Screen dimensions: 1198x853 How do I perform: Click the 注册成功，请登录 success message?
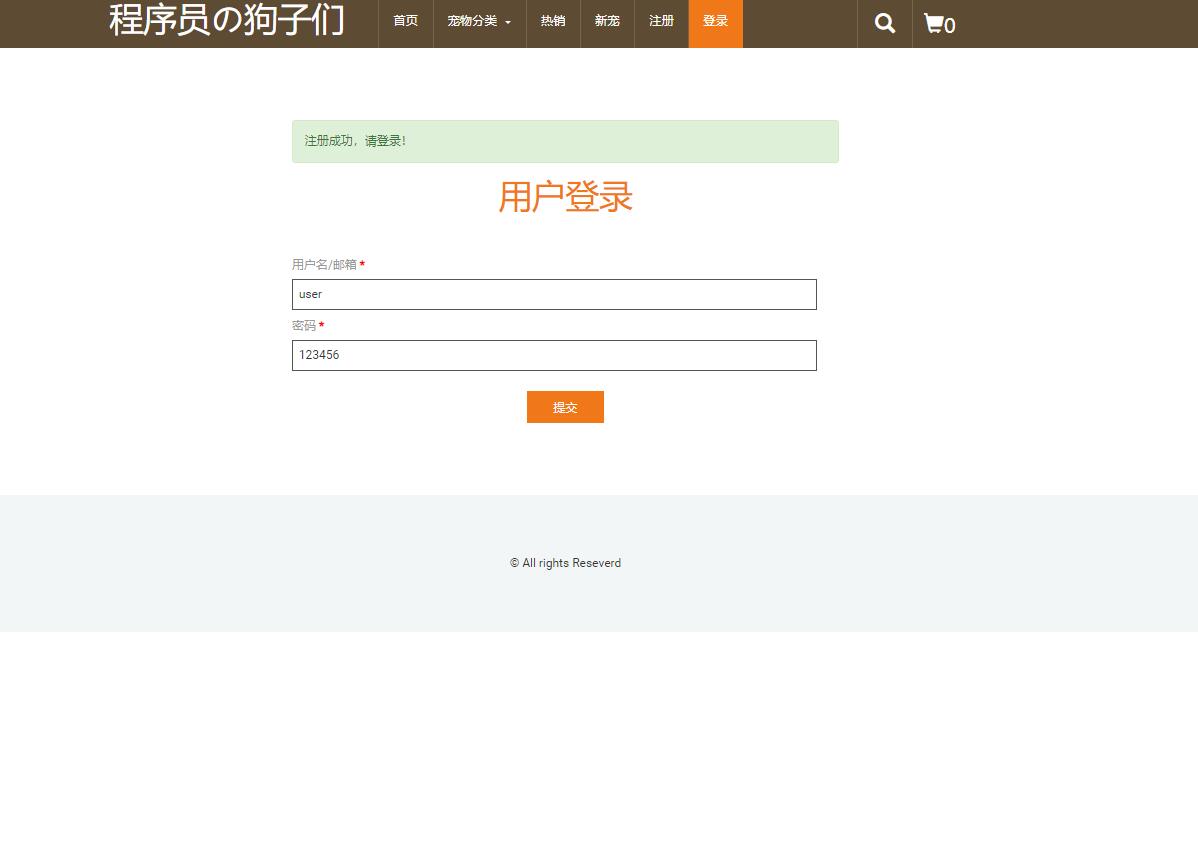355,141
